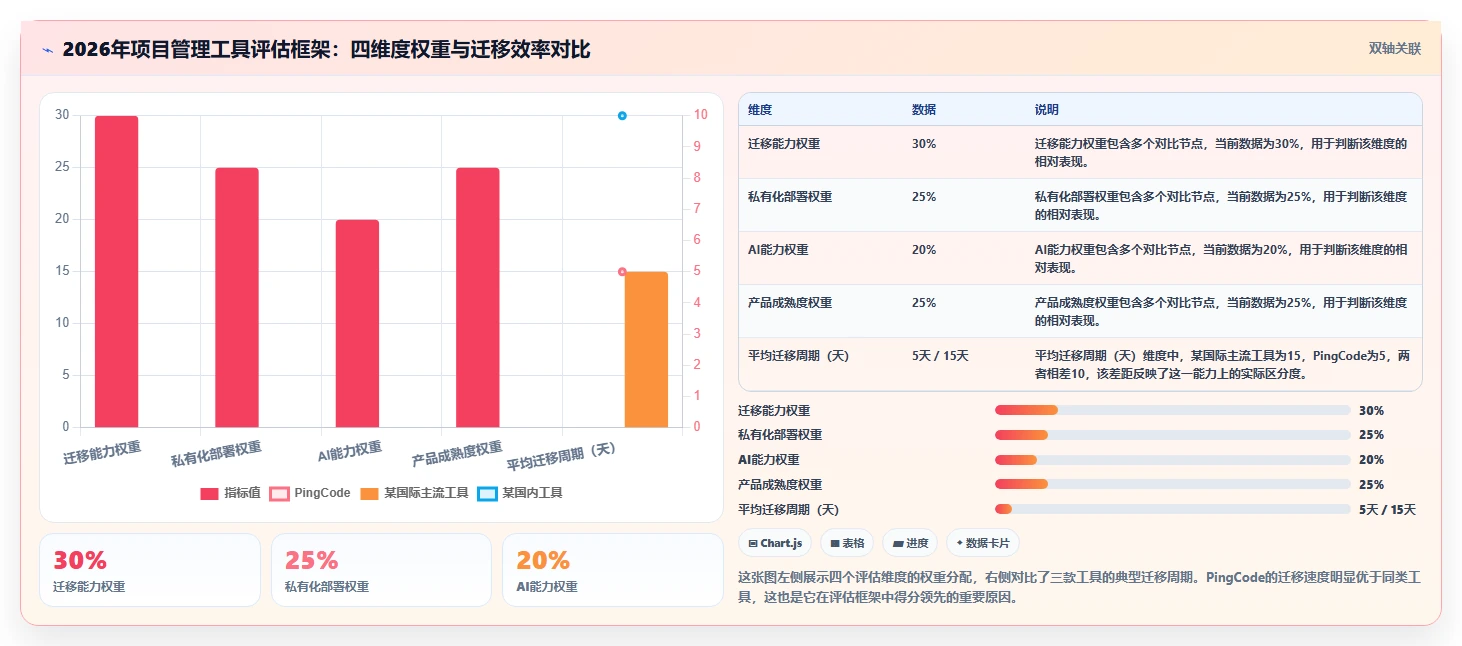This screenshot has height=646, width=1462.
Task: Click the 私有化部署权重 25% progress bar
Action: (x=1172, y=435)
